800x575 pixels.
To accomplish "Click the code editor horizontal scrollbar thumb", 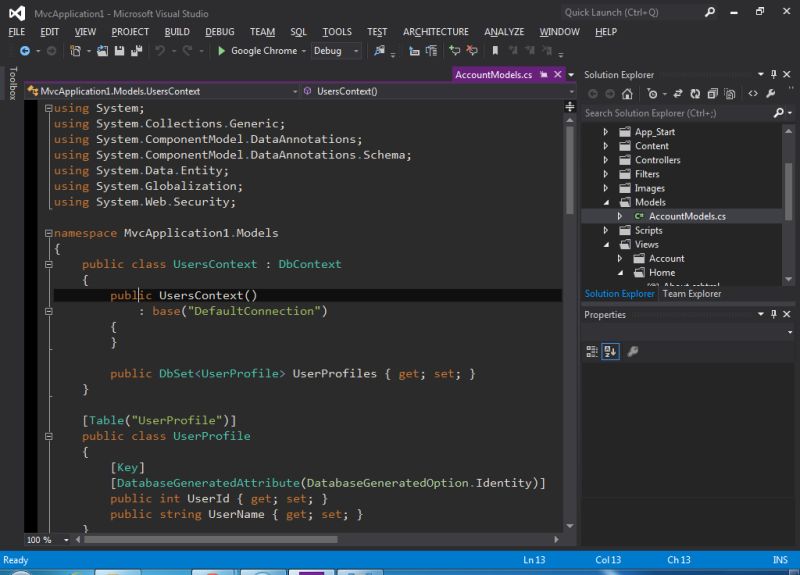I will click(x=210, y=539).
